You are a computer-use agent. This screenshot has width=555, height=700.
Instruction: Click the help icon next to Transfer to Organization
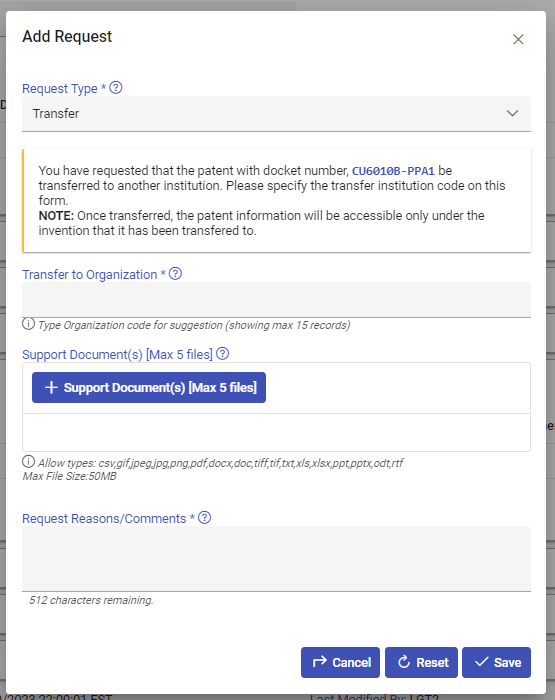coord(175,274)
